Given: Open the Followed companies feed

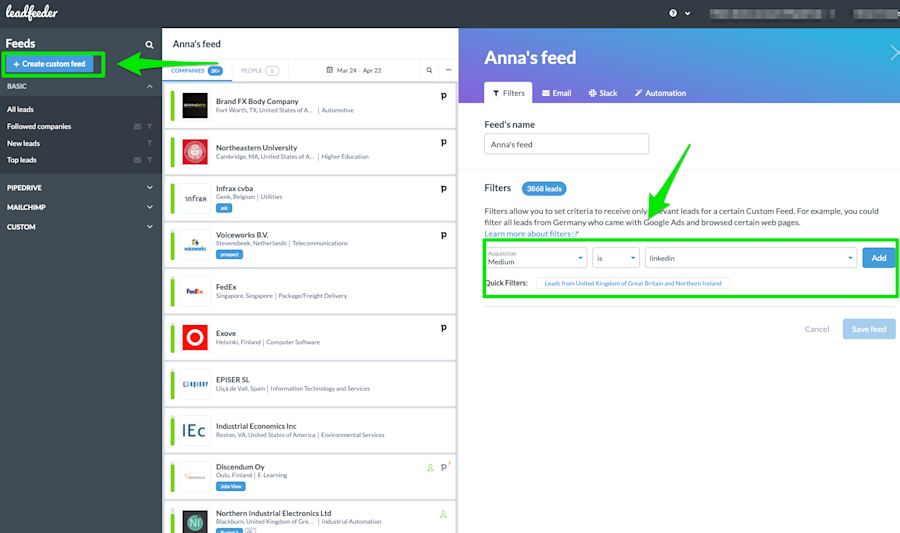Looking at the screenshot, I should [x=39, y=126].
